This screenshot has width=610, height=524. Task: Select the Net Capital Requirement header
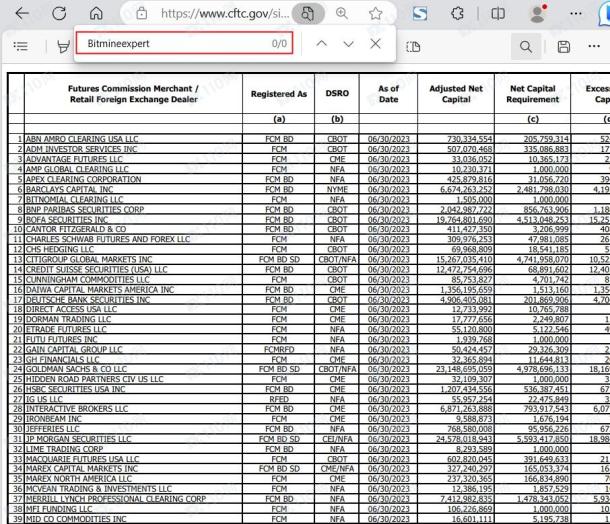click(x=533, y=94)
